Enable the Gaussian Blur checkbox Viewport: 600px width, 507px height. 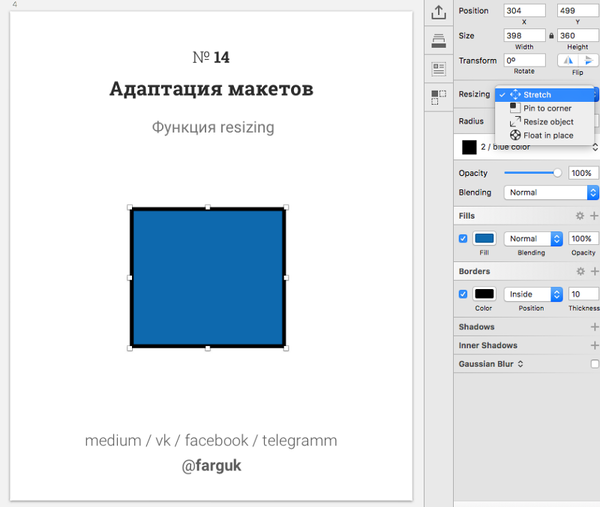tap(595, 364)
